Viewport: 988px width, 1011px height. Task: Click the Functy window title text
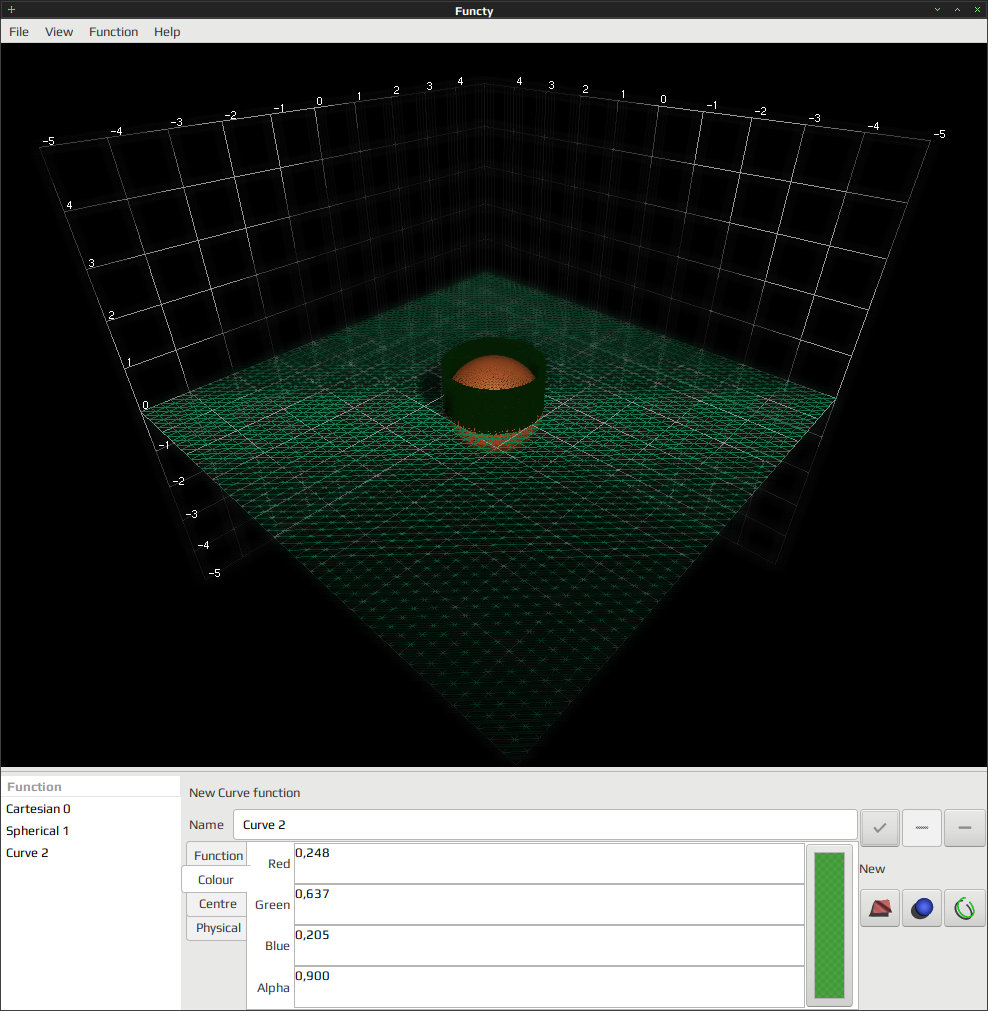(x=474, y=10)
